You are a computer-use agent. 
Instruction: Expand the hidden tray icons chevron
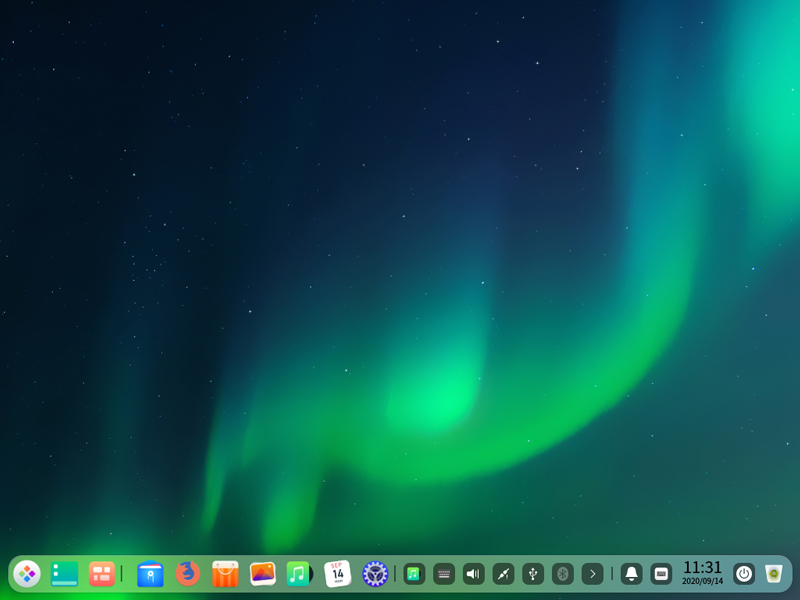tap(593, 573)
